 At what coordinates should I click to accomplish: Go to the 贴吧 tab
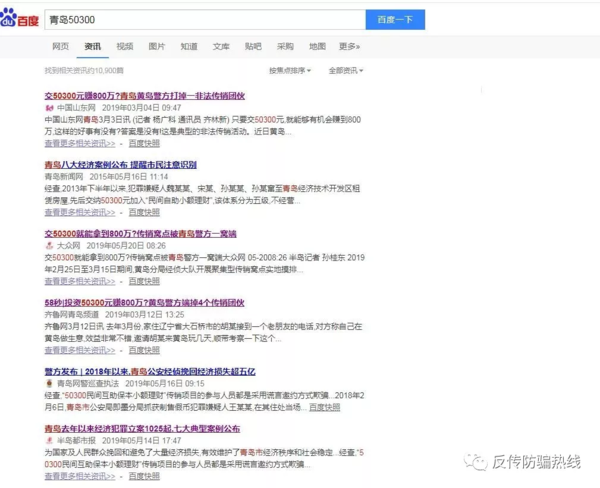(x=253, y=46)
